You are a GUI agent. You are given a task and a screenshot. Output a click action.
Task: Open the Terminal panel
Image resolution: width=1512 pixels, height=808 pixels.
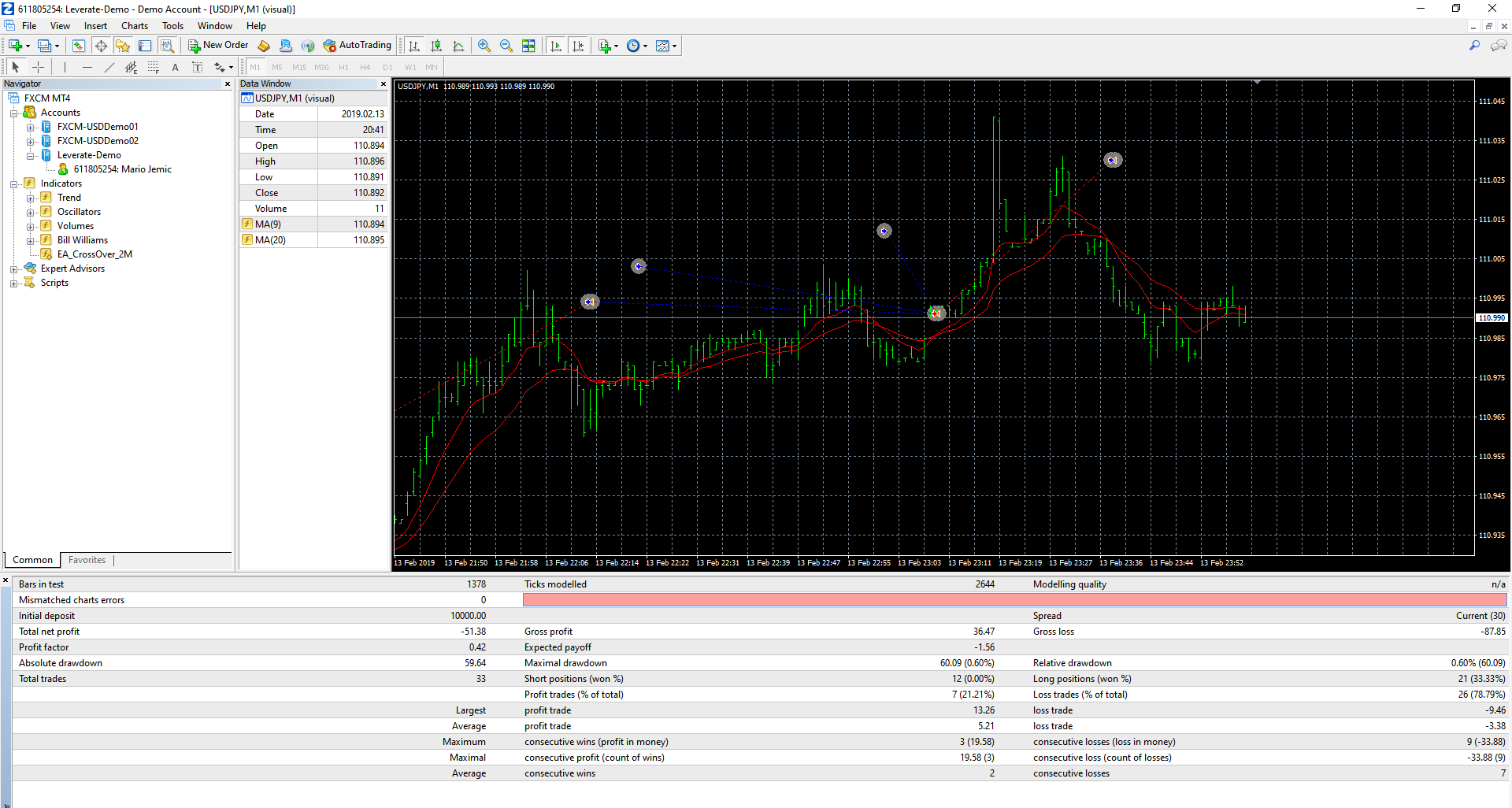tap(145, 46)
